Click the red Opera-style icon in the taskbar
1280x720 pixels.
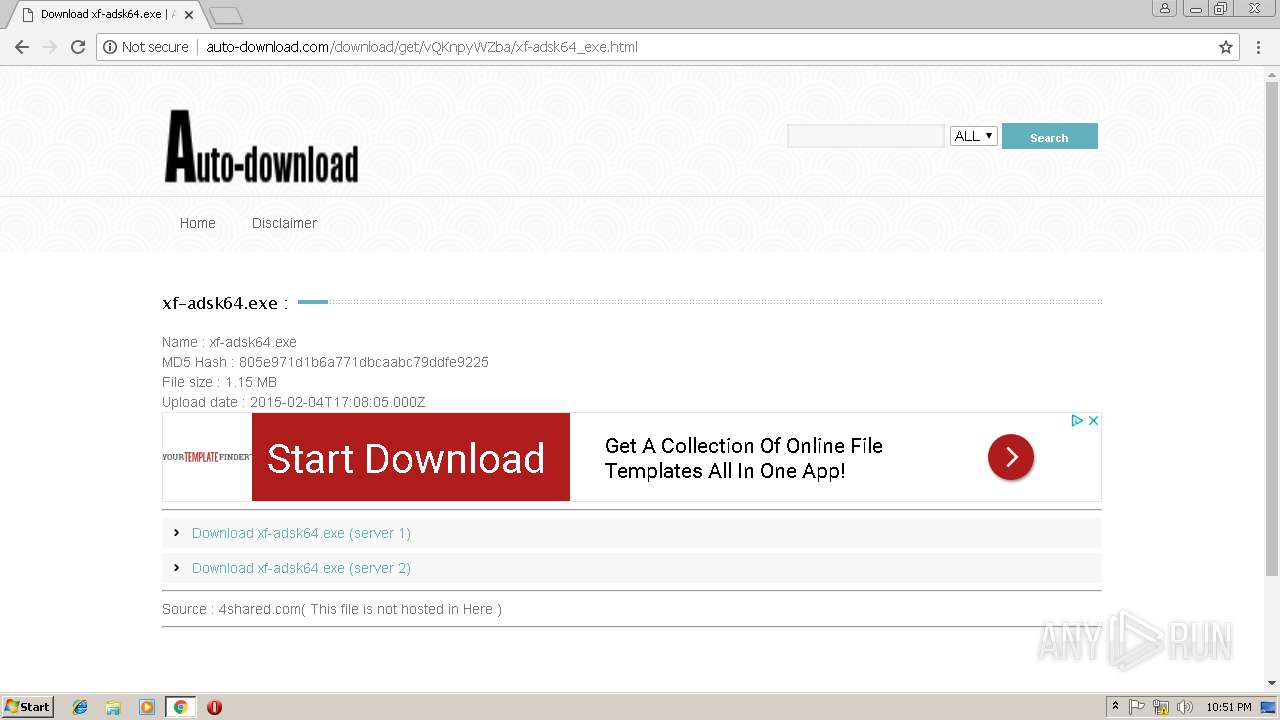click(214, 707)
